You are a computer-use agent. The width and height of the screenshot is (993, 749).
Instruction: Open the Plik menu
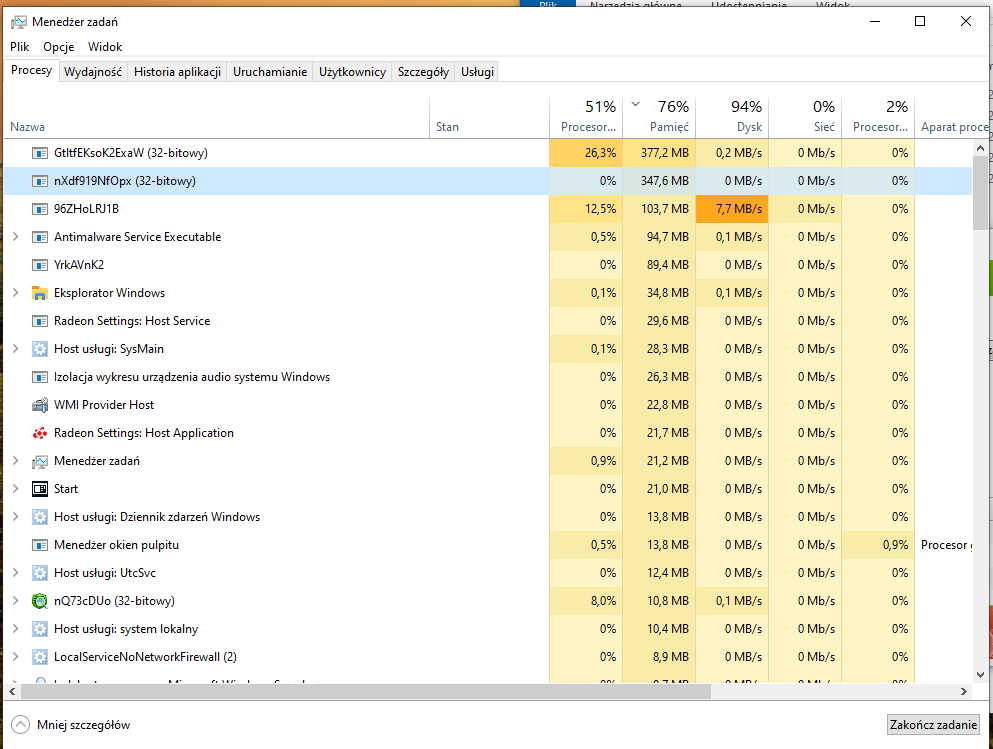[x=20, y=47]
